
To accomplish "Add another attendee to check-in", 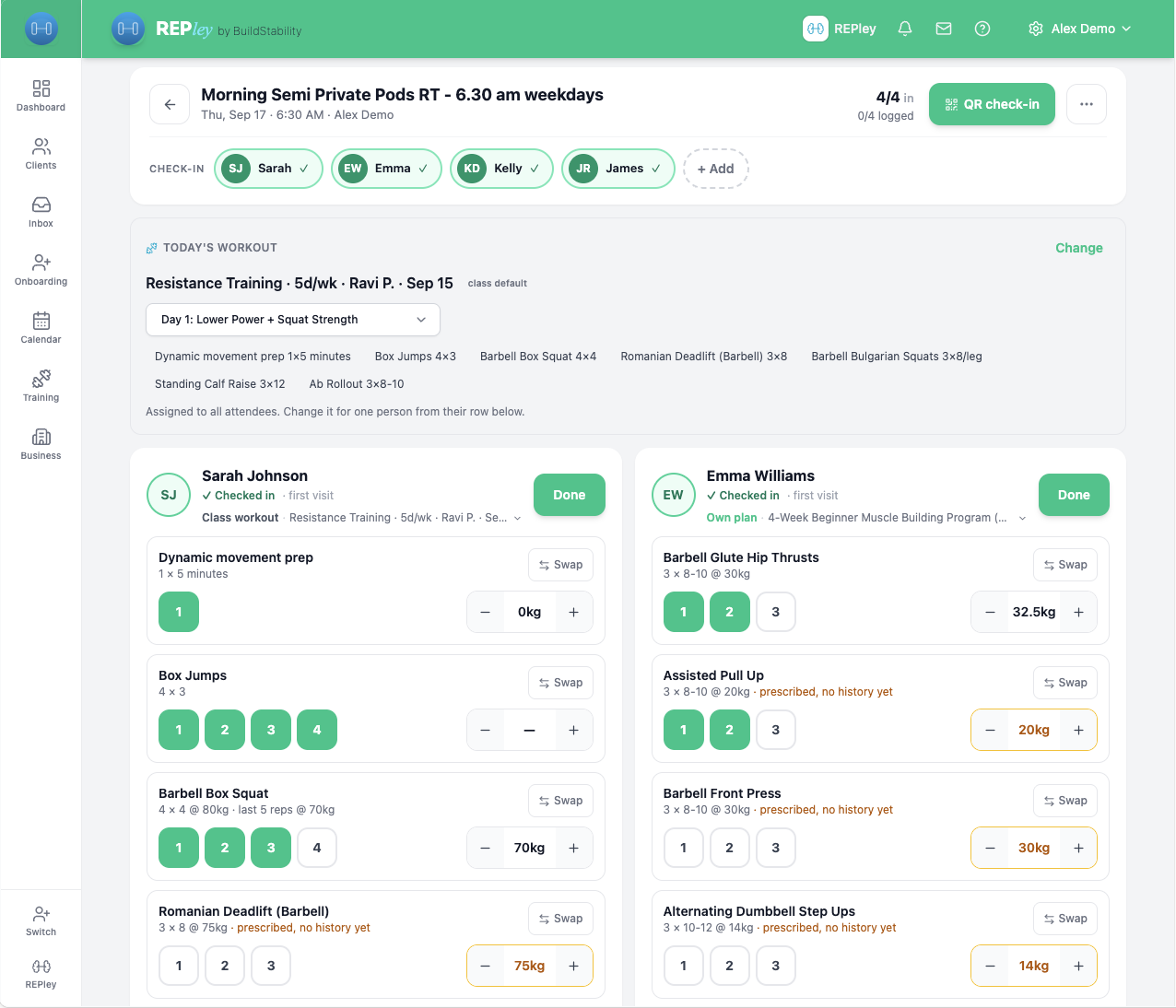I will click(x=716, y=169).
